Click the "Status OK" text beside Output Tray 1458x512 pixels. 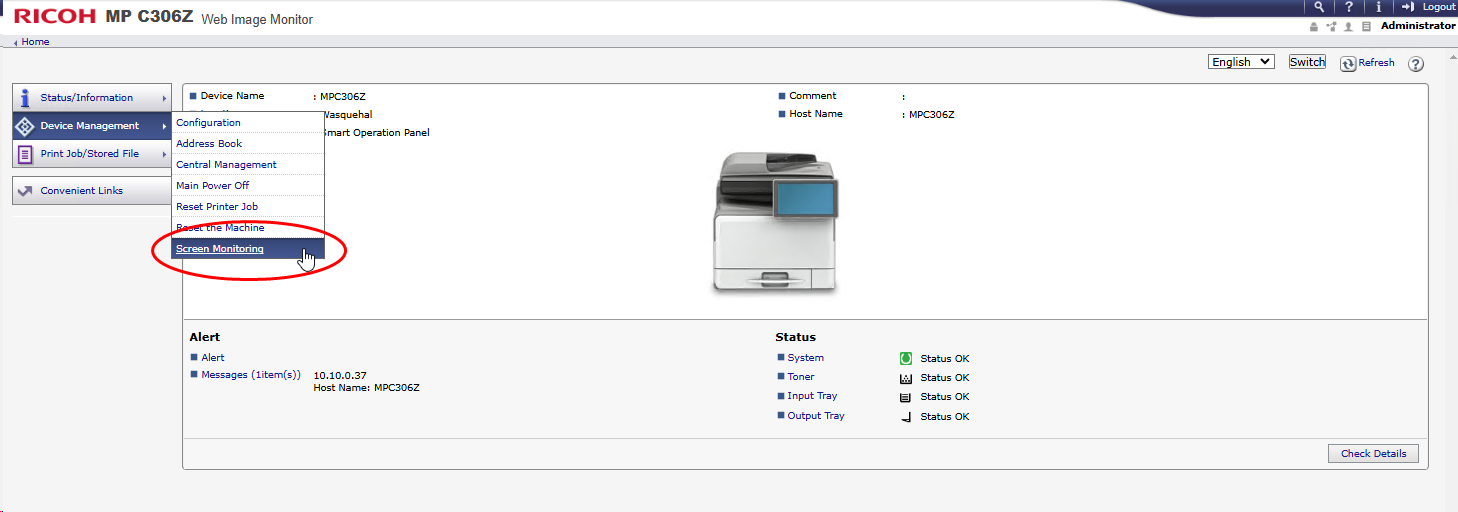(945, 417)
